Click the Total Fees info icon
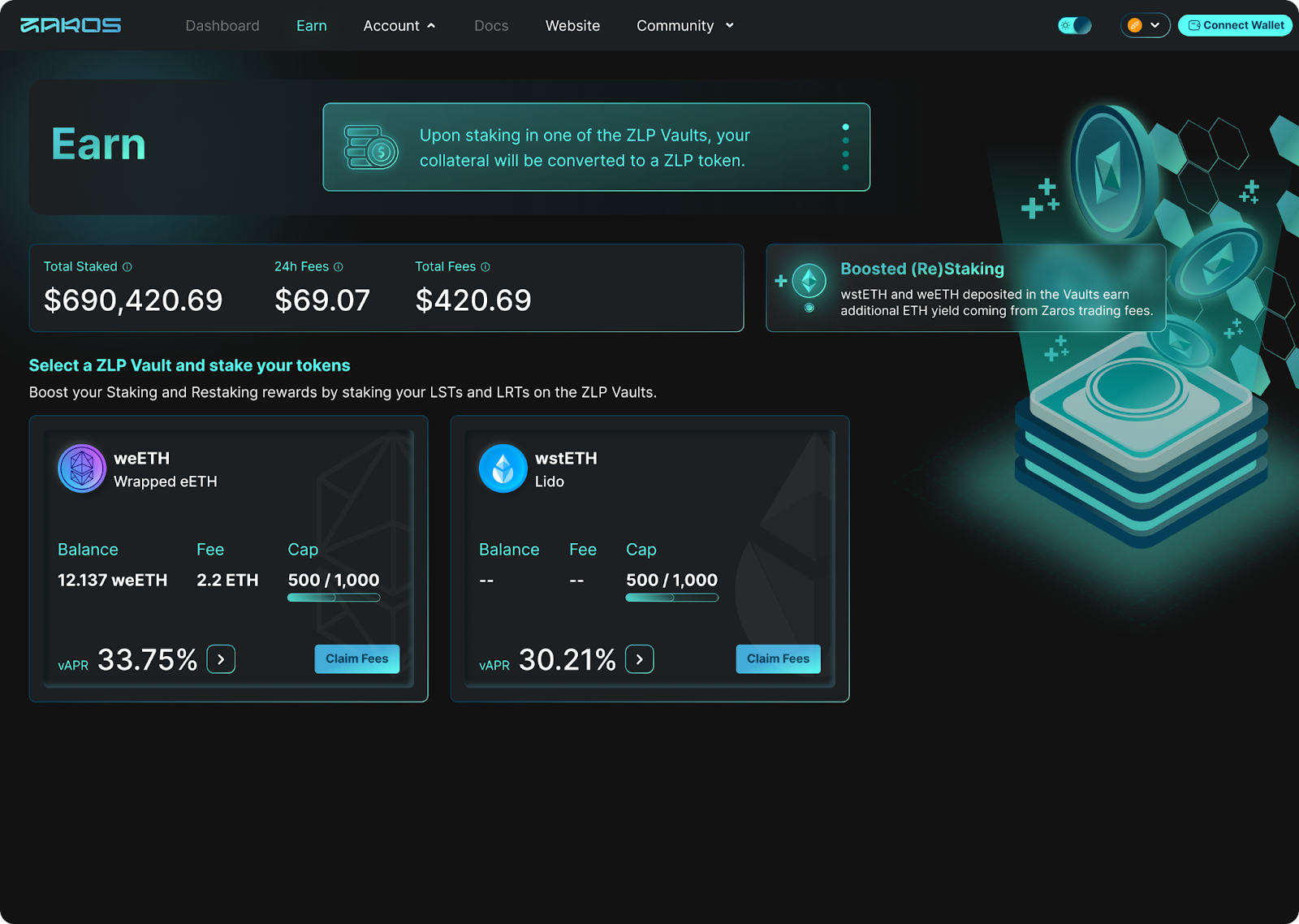Viewport: 1299px width, 924px height. [x=486, y=267]
